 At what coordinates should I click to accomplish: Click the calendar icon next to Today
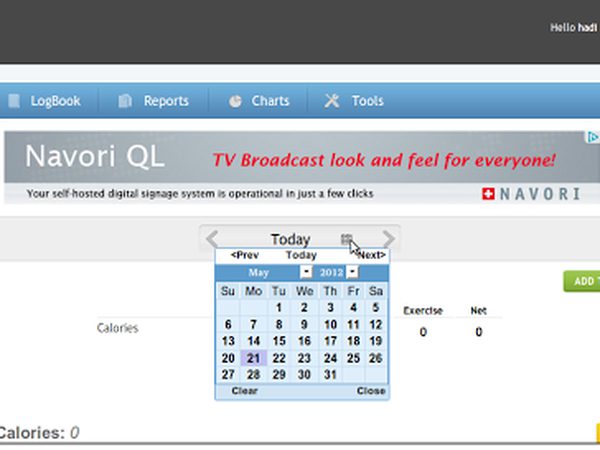coord(347,240)
